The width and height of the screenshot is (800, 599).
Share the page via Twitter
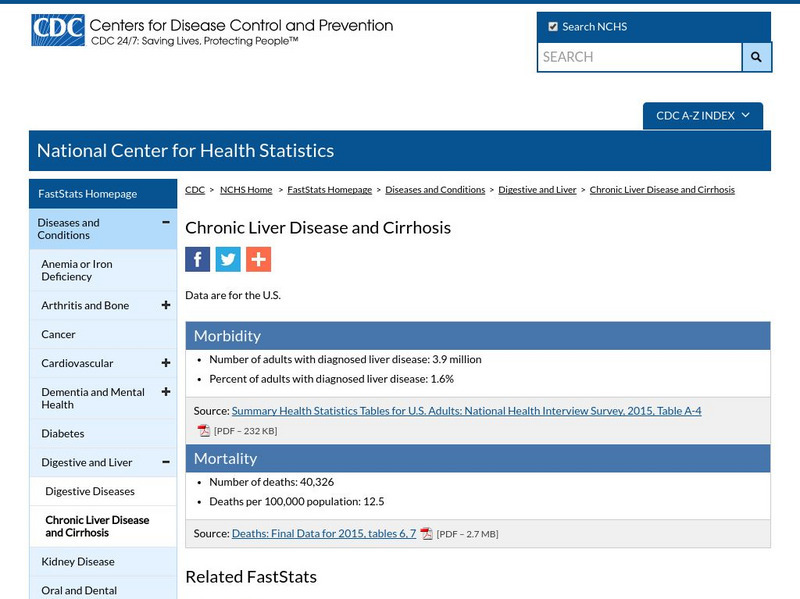[229, 259]
